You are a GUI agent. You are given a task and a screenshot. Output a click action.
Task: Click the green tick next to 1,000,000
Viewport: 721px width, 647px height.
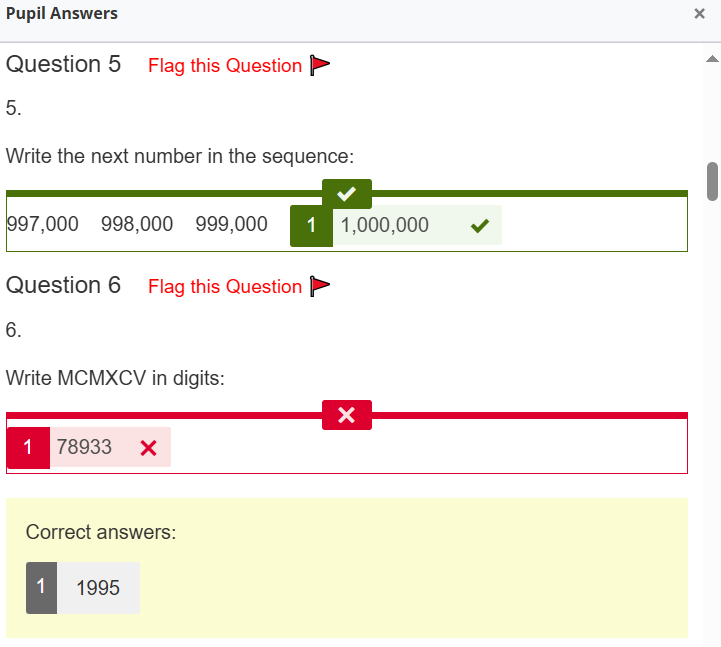[x=479, y=226]
